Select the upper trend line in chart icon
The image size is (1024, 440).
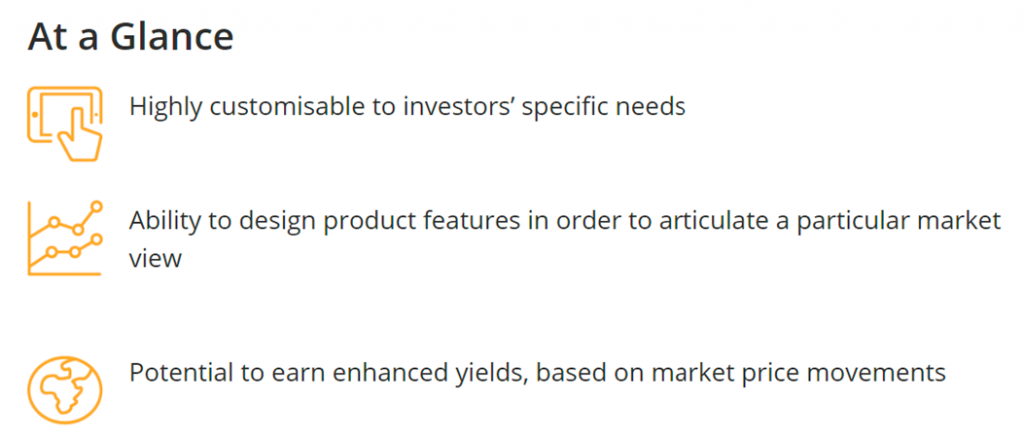click(x=65, y=220)
